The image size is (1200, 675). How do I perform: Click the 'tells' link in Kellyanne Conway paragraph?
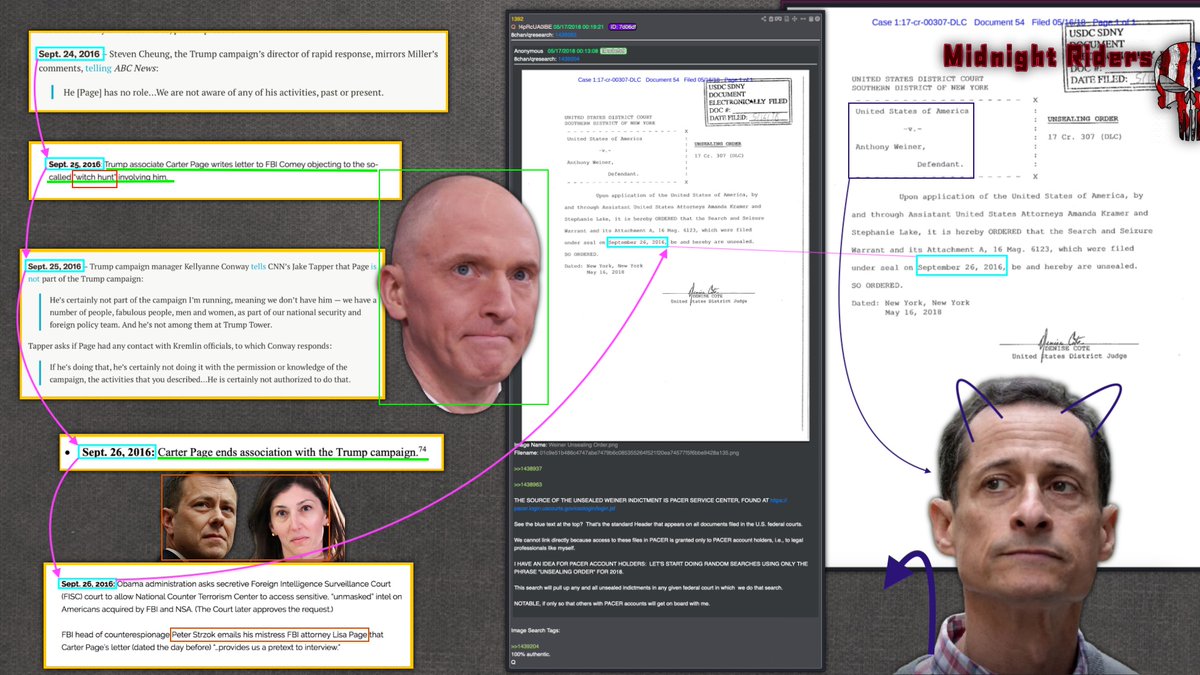tap(259, 267)
